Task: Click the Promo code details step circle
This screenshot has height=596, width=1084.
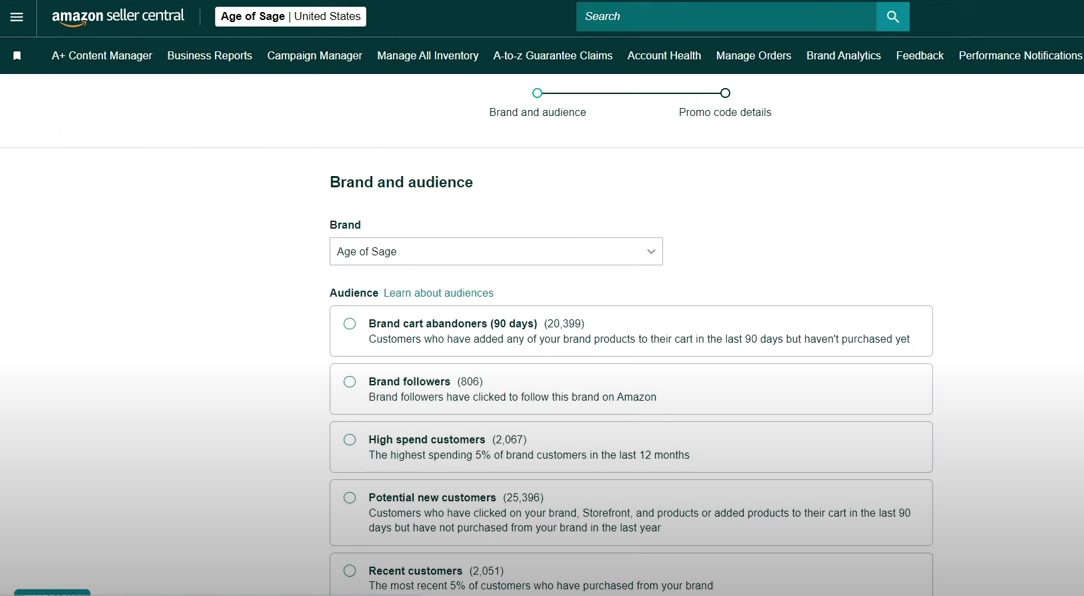Action: coord(725,93)
